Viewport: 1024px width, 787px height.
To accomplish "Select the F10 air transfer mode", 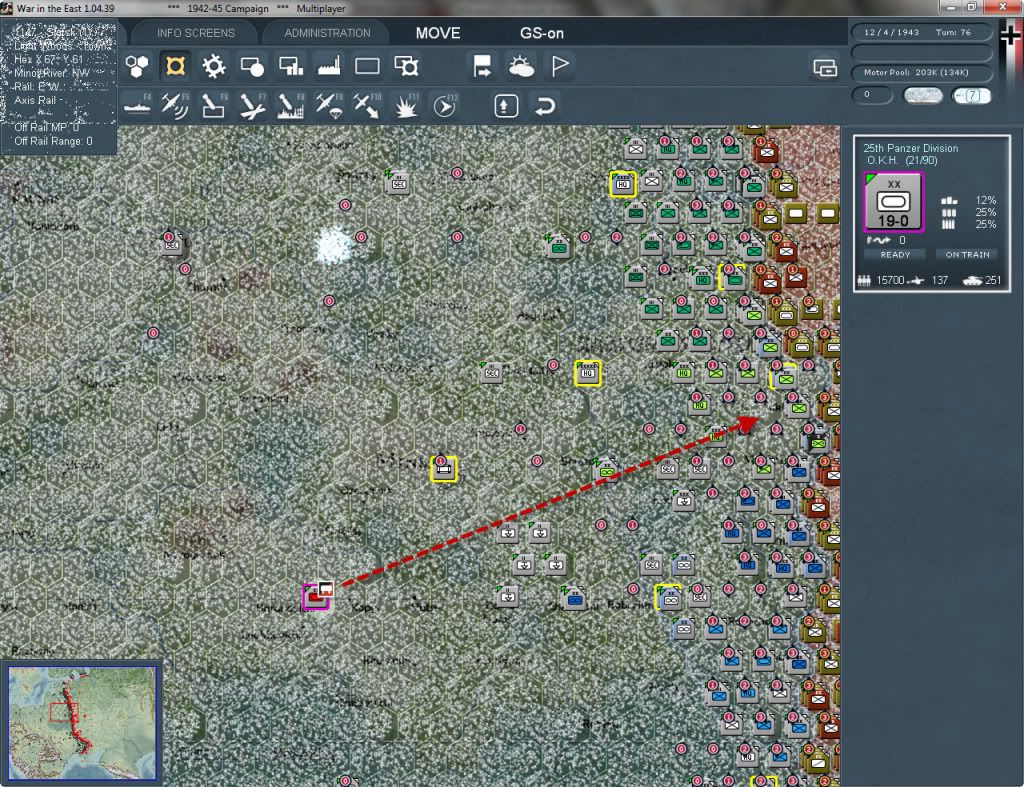I will pyautogui.click(x=367, y=105).
